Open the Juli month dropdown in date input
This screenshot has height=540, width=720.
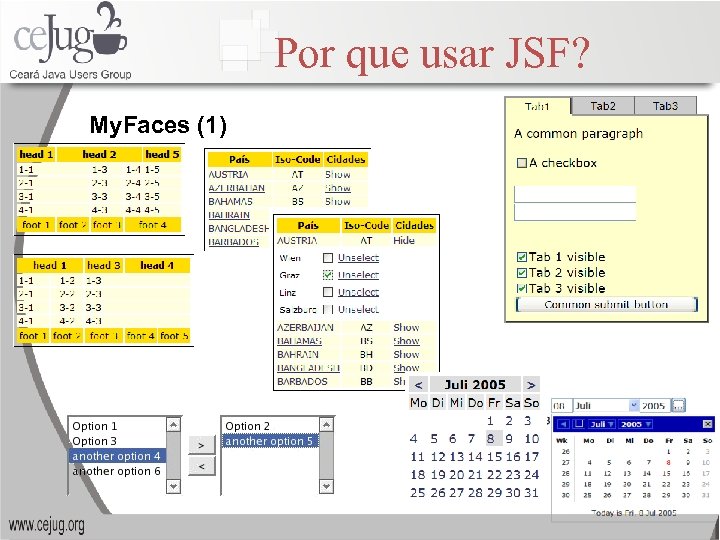coord(634,405)
